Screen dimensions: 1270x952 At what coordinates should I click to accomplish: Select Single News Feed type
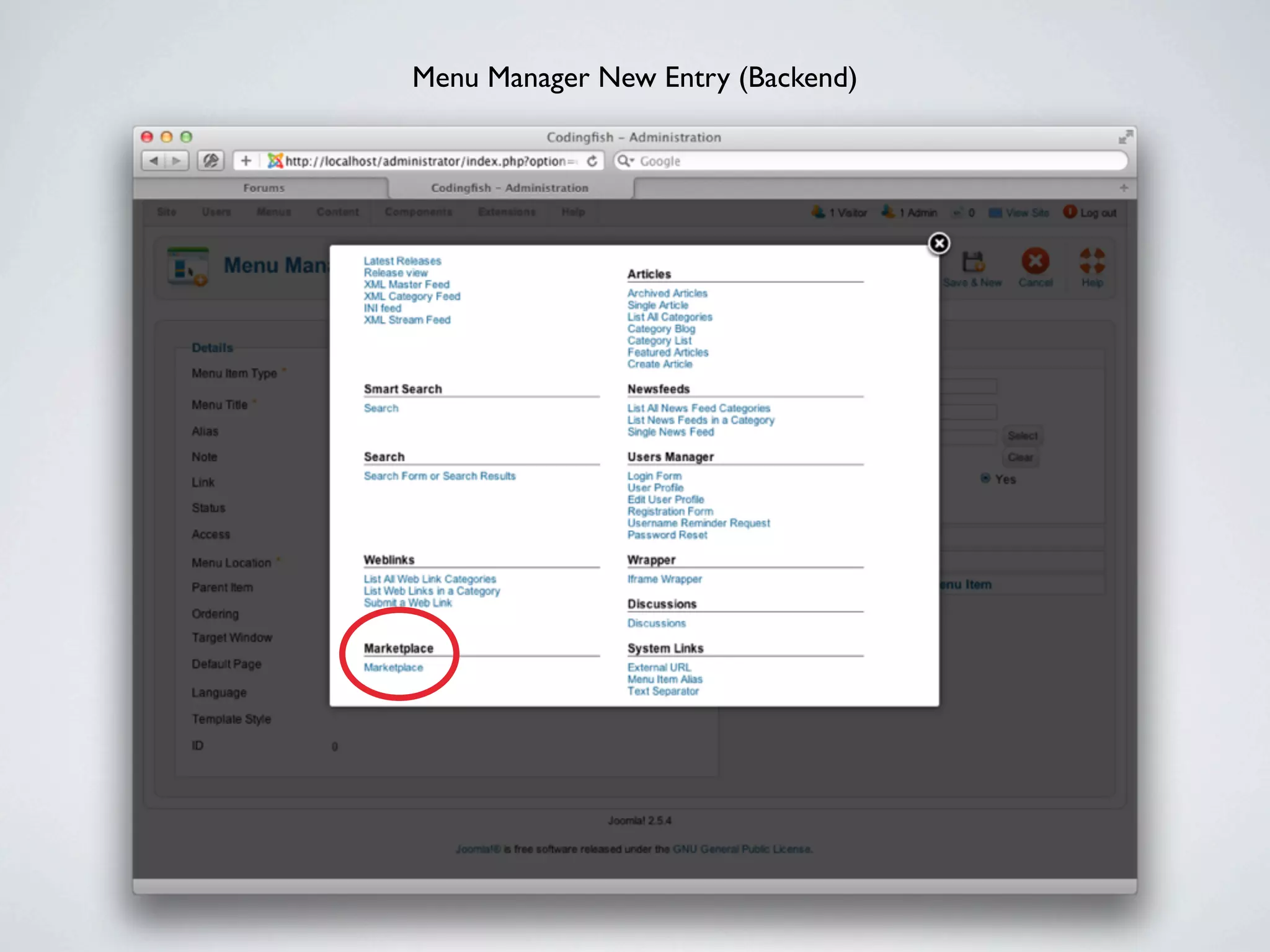[x=671, y=432]
